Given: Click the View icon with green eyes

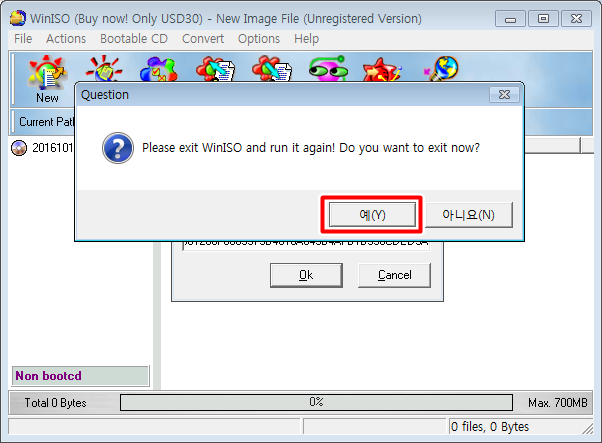Looking at the screenshot, I should click(328, 69).
